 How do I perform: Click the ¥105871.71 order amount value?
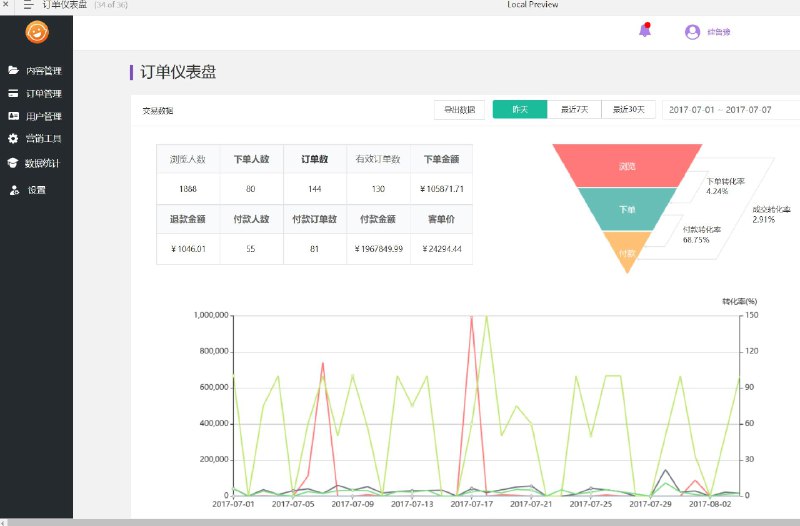(442, 189)
